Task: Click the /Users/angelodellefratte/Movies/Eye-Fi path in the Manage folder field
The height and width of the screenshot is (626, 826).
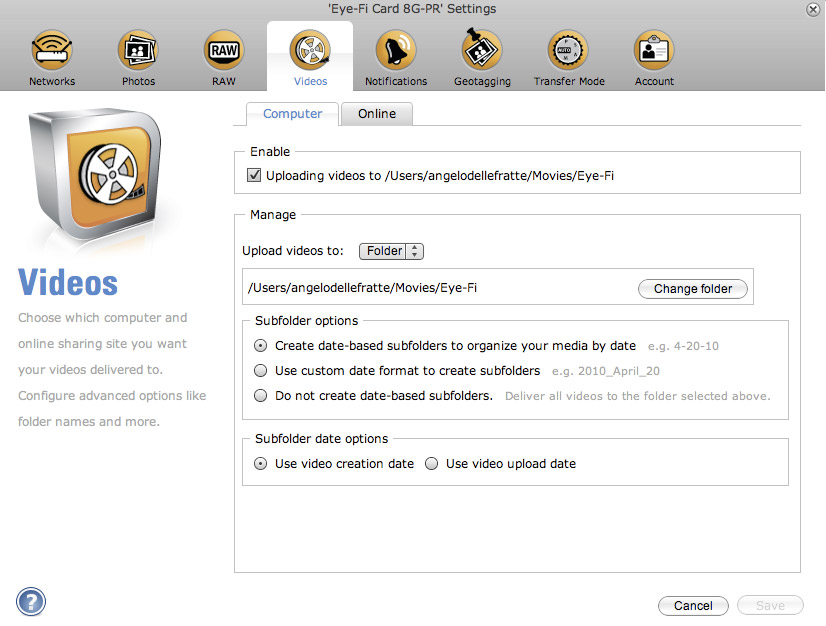Action: pos(362,288)
